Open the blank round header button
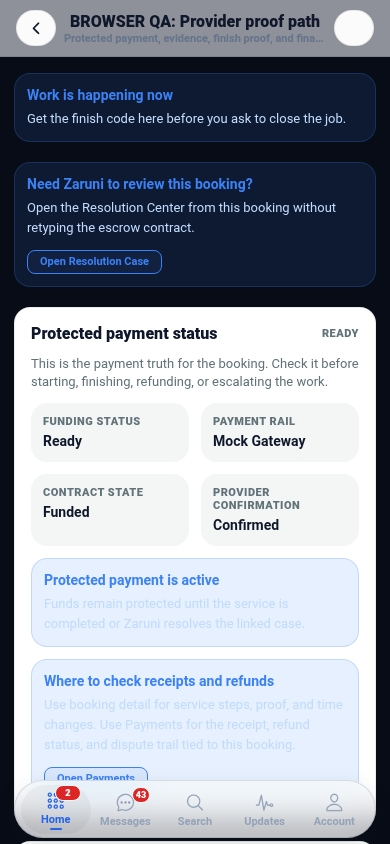 click(354, 28)
